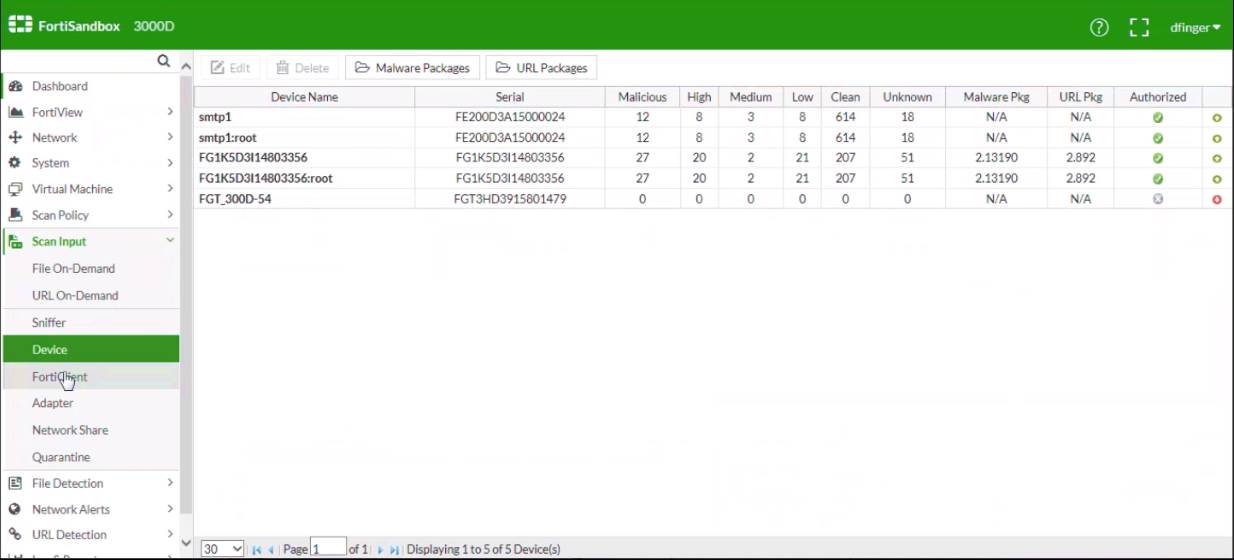The width and height of the screenshot is (1234, 560).
Task: Expand the Network Alerts menu chevron
Action: click(170, 509)
